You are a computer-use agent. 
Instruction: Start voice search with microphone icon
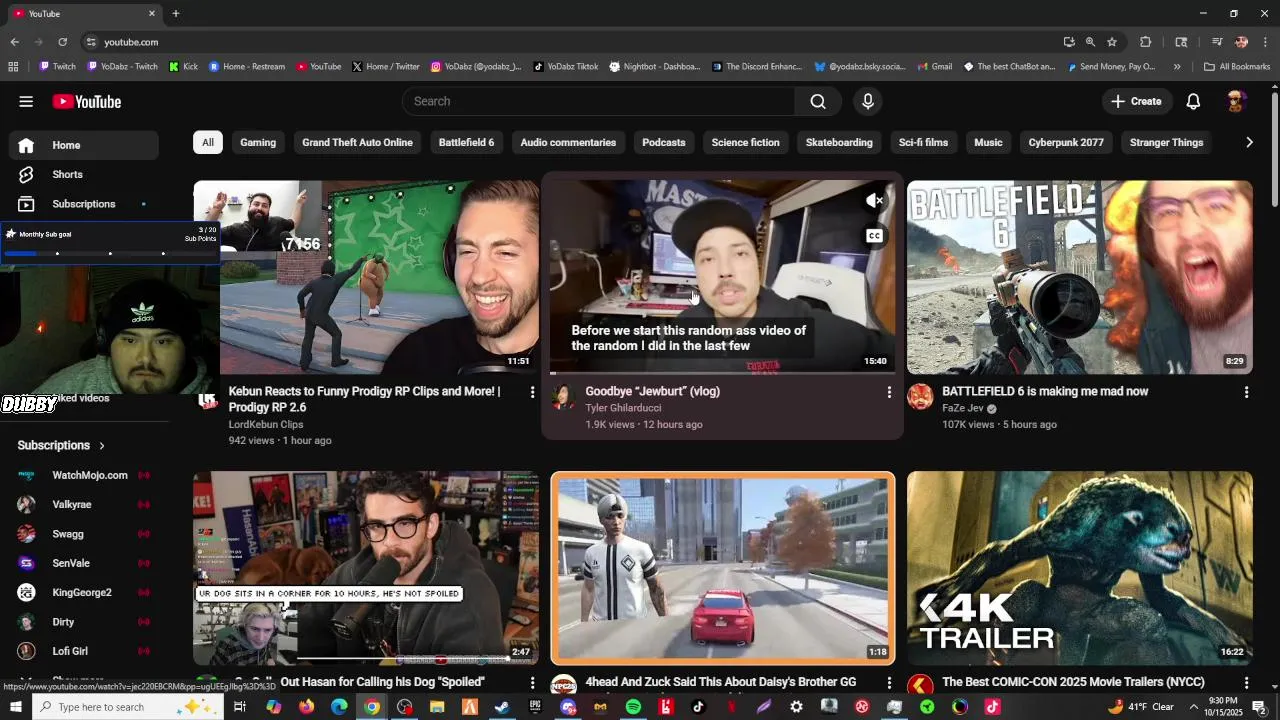coord(868,101)
